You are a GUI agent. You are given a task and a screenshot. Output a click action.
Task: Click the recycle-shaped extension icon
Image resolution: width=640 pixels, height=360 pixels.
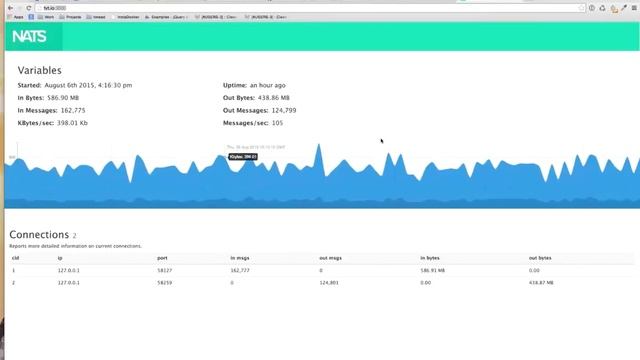(602, 8)
